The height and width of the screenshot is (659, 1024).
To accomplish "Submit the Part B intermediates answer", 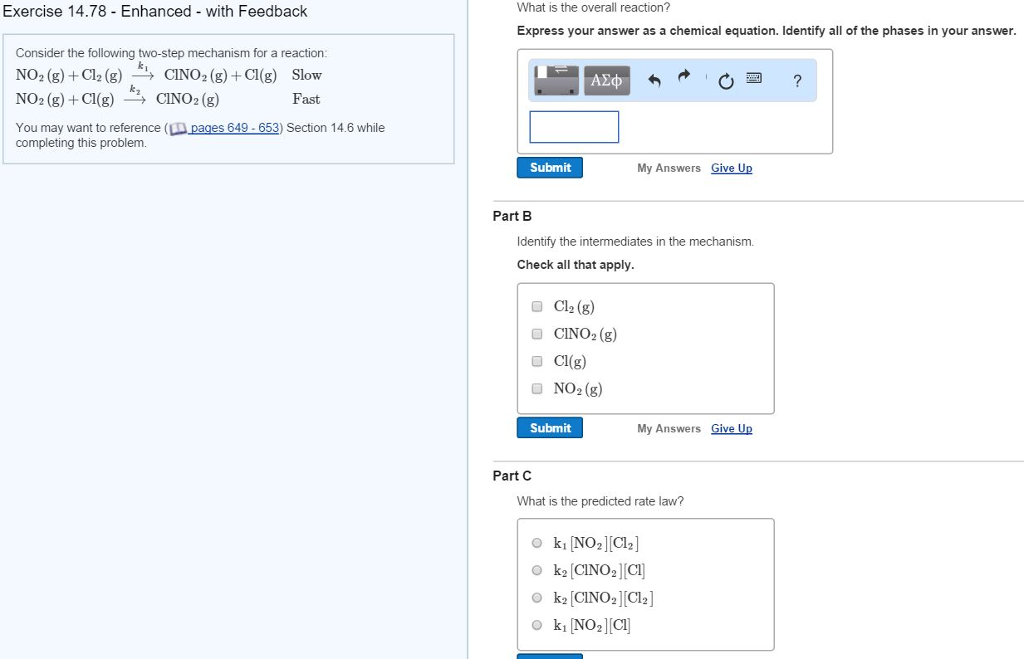I will (549, 427).
